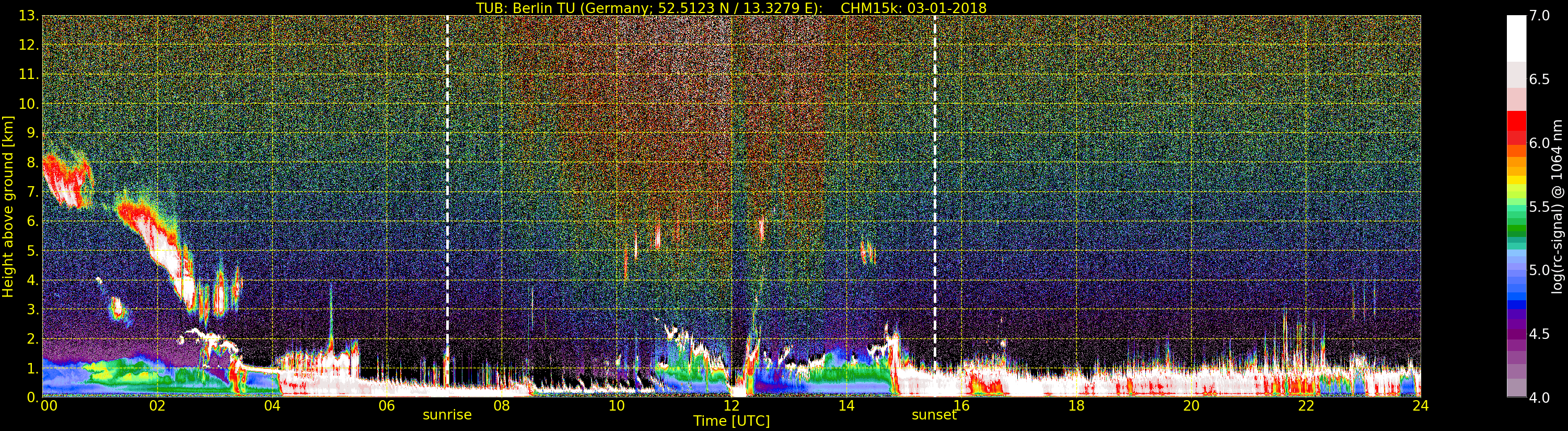Click the time axis tick label '08'
The height and width of the screenshot is (431, 1568).
point(502,405)
